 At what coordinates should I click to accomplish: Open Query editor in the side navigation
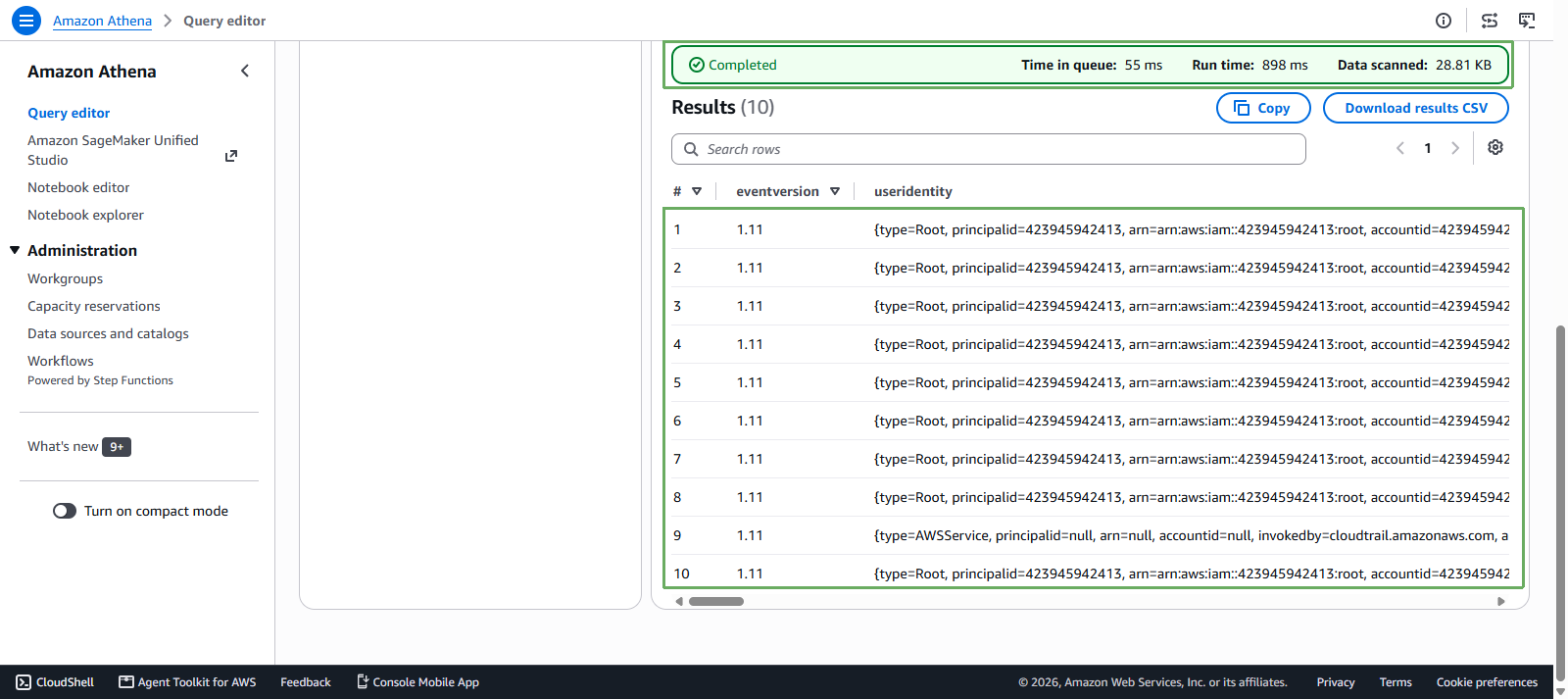(x=69, y=113)
